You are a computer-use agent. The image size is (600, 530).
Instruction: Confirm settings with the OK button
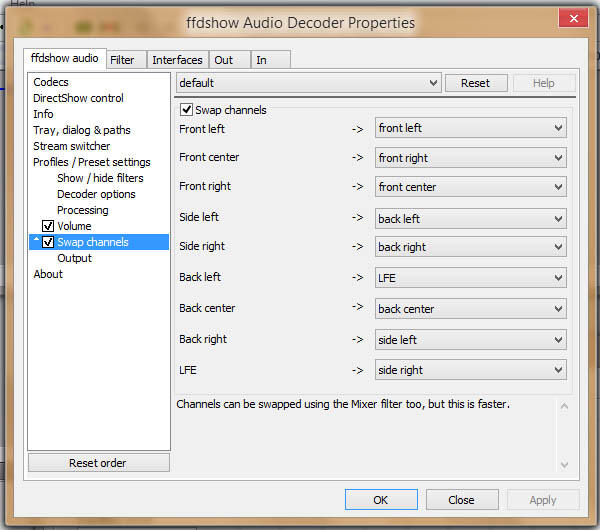coord(380,500)
